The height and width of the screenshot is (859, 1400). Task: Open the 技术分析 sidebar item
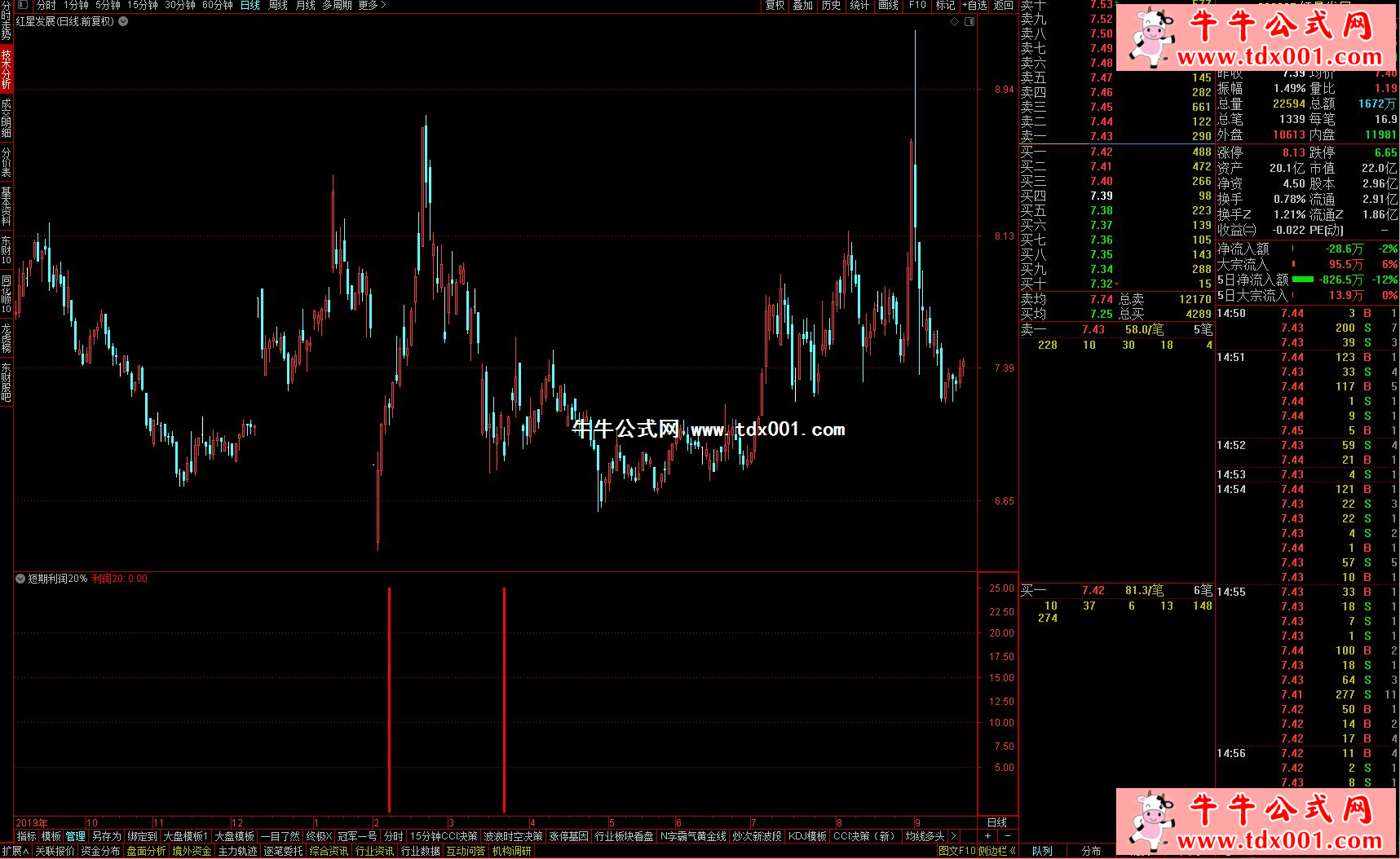click(x=6, y=68)
